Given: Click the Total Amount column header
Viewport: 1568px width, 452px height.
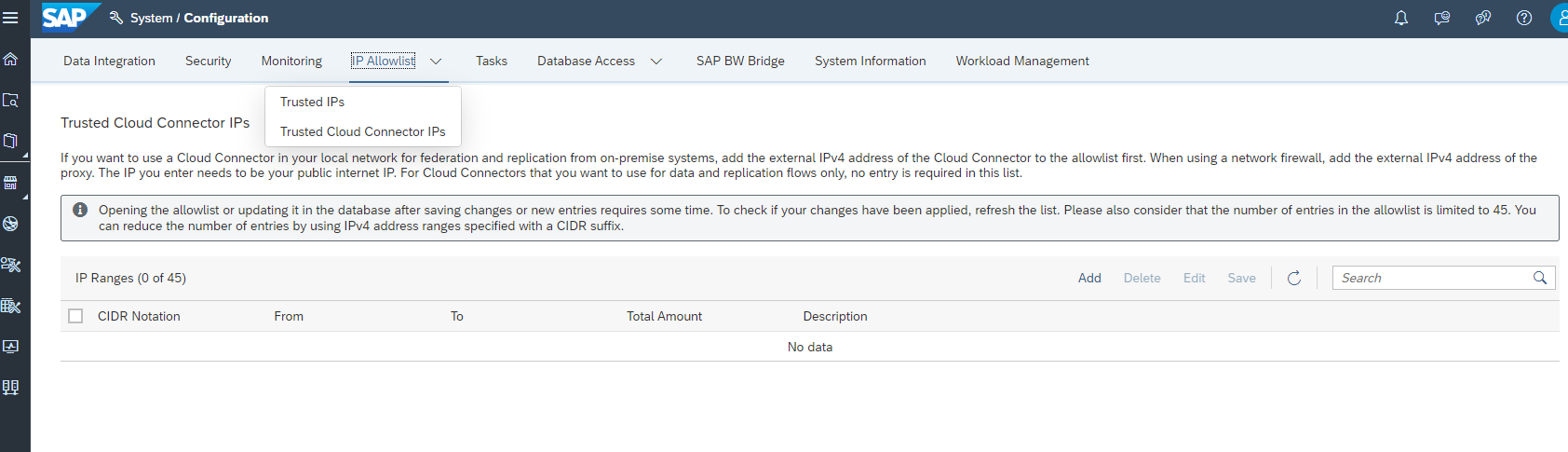Looking at the screenshot, I should (664, 316).
